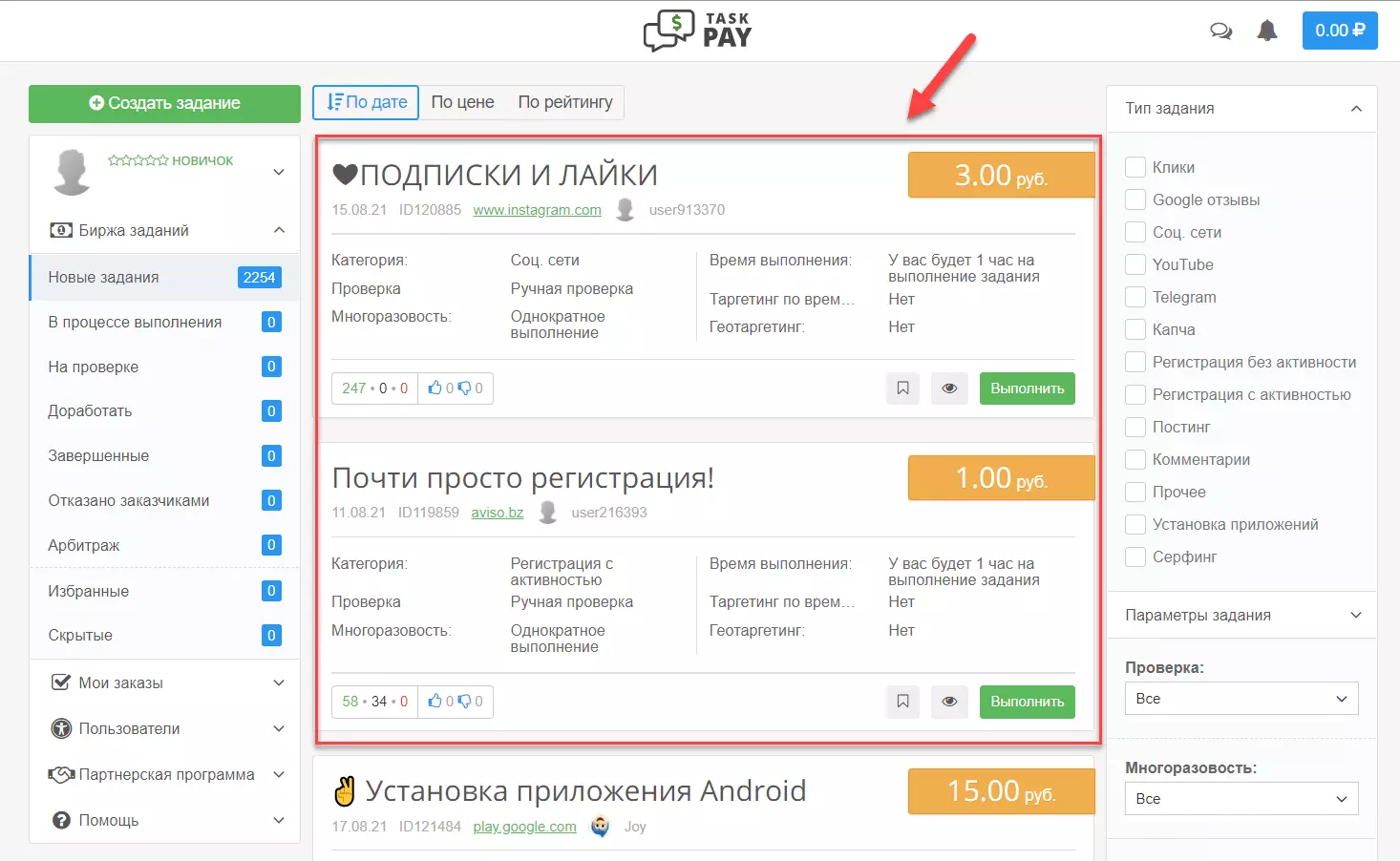Open the Проверка dropdown set to Все

(x=1241, y=699)
